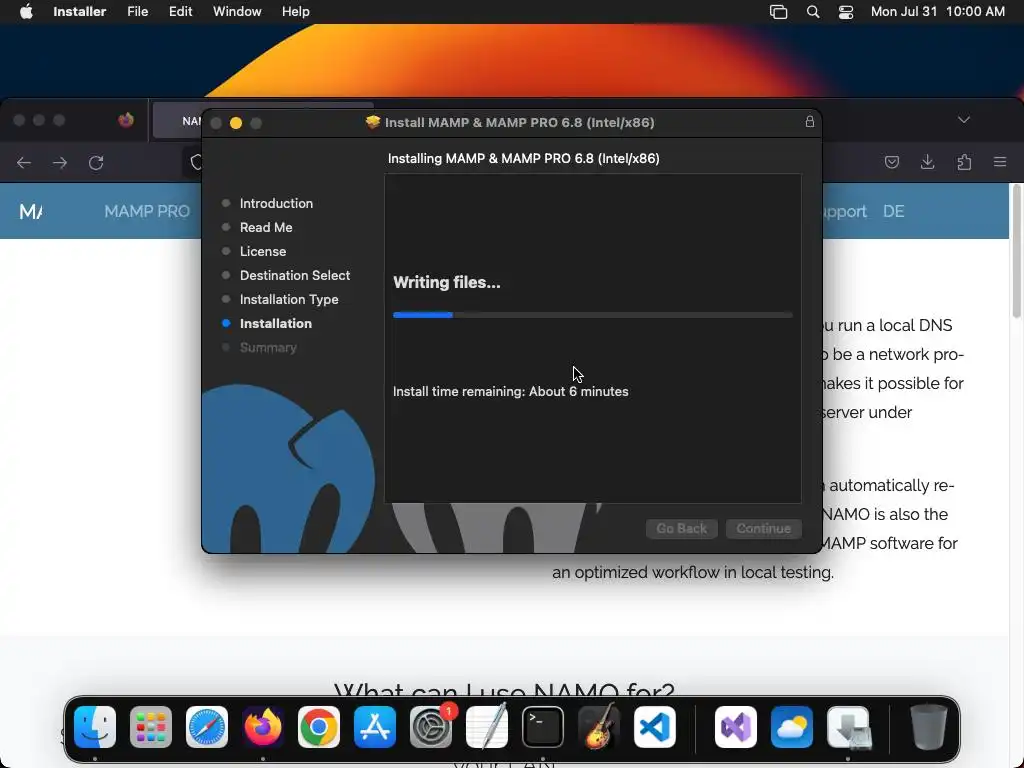1024x768 pixels.
Task: Click the date and time in menu bar
Action: coord(938,12)
